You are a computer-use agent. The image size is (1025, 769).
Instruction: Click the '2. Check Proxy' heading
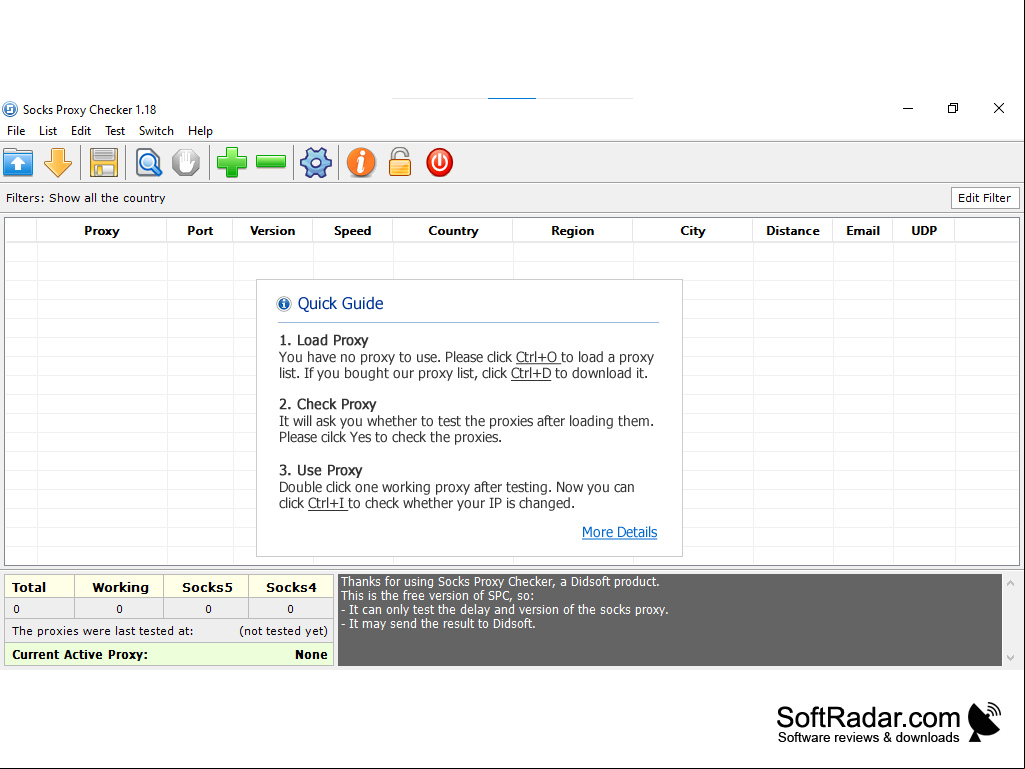click(x=328, y=404)
